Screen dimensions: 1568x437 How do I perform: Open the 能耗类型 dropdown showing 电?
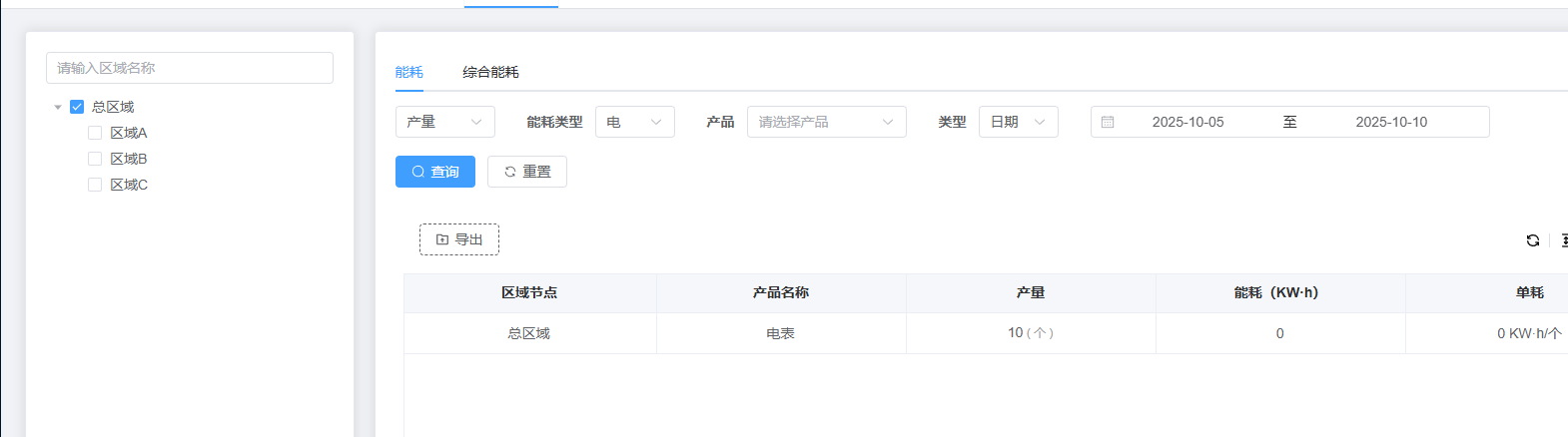click(x=635, y=122)
